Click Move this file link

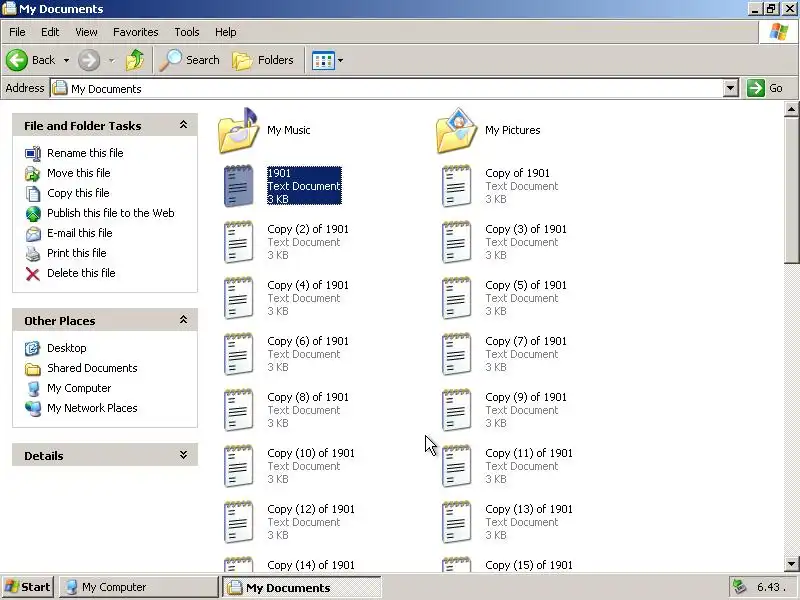coord(79,173)
